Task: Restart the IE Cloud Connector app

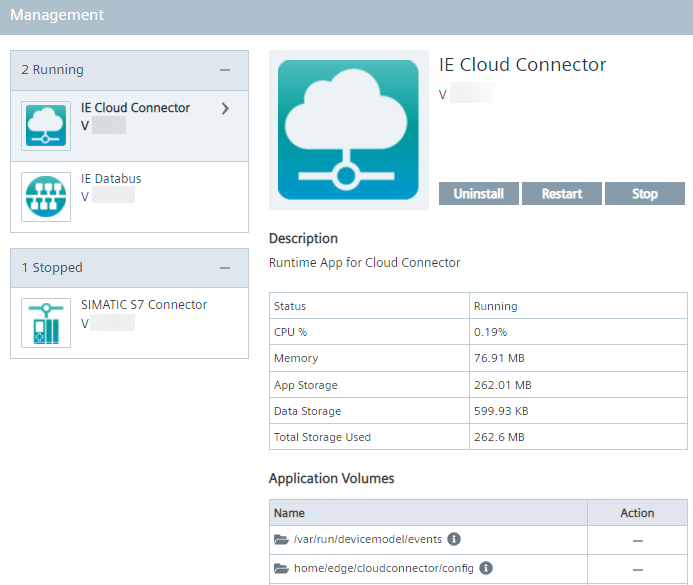Action: click(x=561, y=194)
